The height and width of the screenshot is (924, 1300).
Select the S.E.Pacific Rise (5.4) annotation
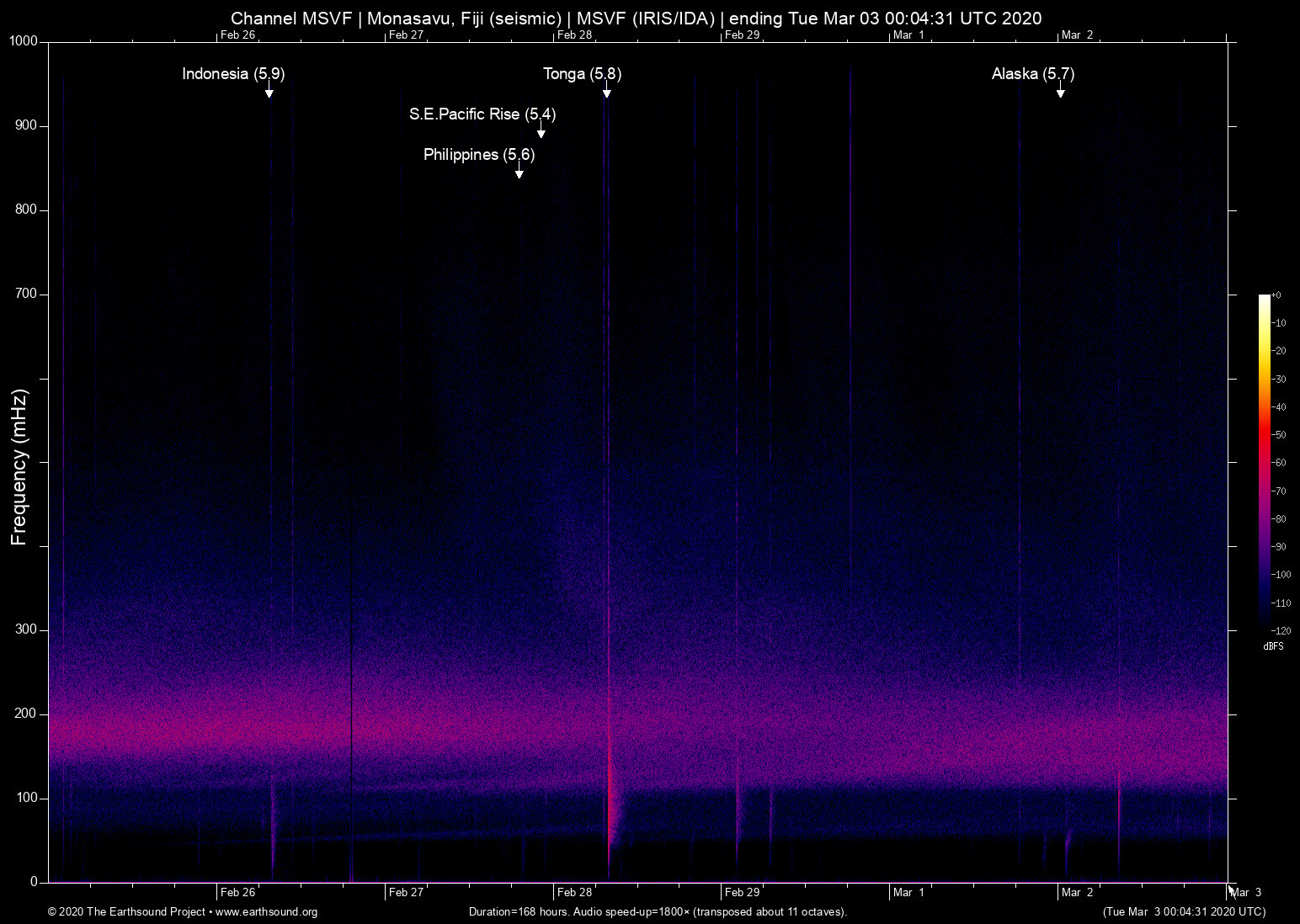482,114
